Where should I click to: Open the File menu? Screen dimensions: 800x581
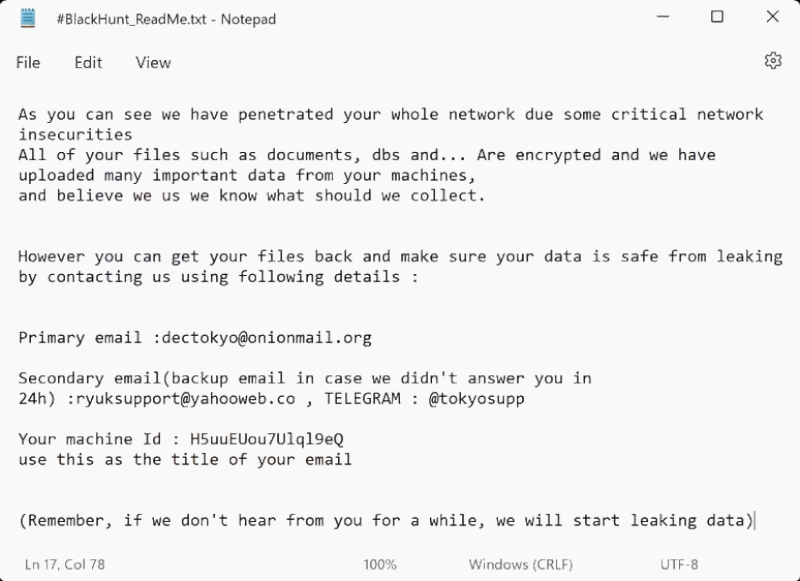click(28, 62)
